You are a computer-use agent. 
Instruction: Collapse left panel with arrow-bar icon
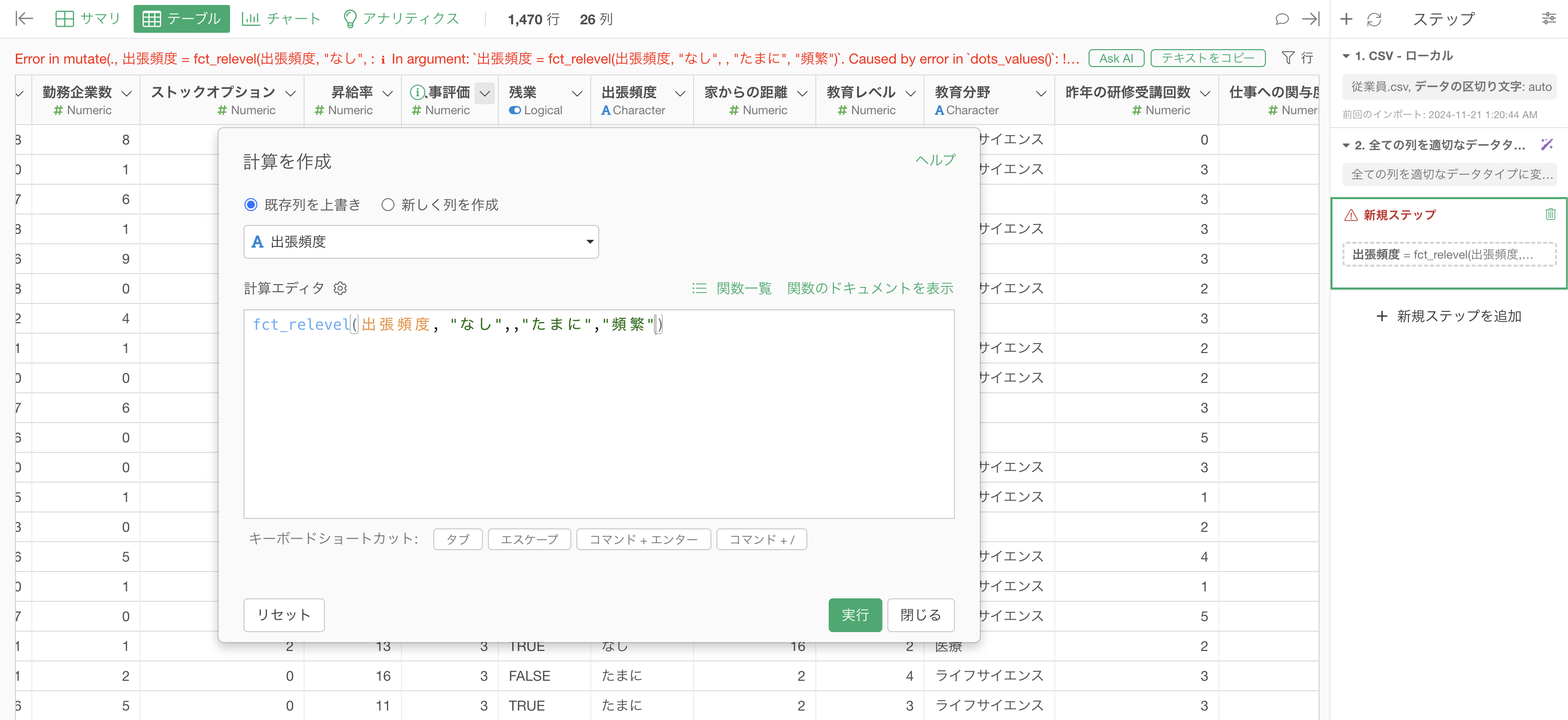click(24, 19)
